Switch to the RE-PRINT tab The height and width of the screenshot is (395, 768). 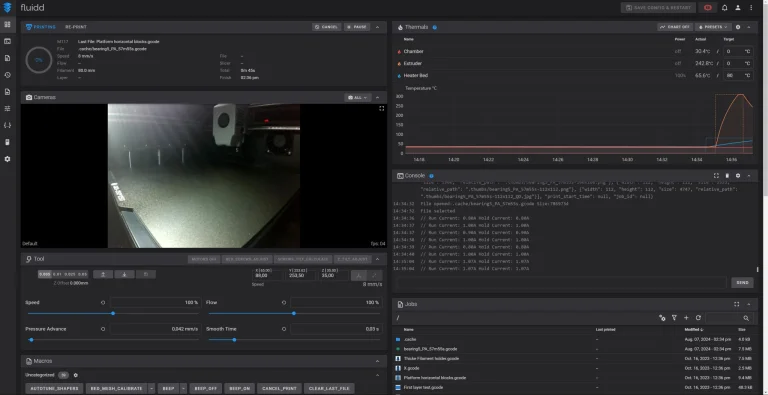76,27
